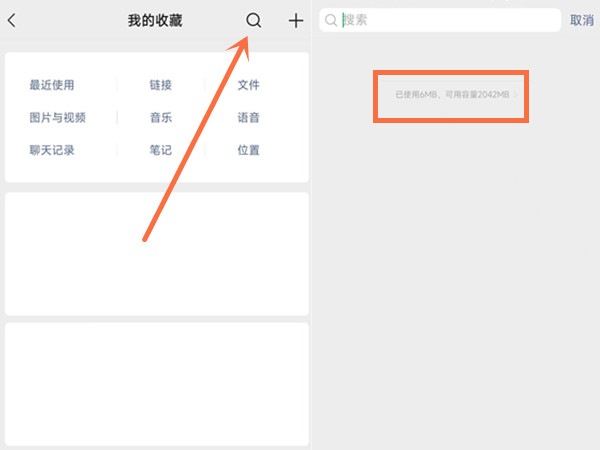Choose the 音乐 category
Screen dimensions: 600x450
[160, 118]
